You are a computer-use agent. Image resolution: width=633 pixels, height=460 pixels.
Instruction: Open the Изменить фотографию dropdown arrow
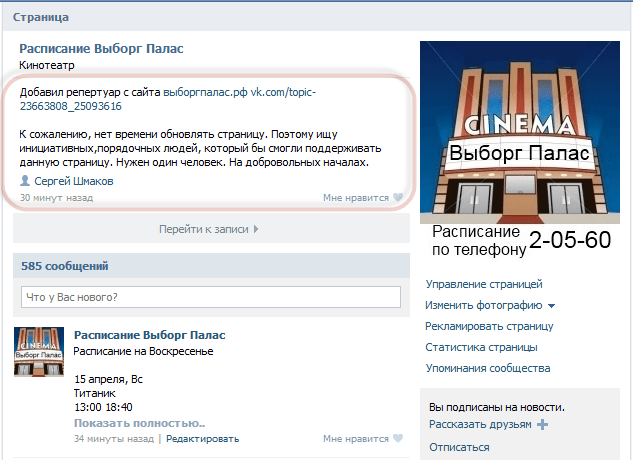click(551, 306)
